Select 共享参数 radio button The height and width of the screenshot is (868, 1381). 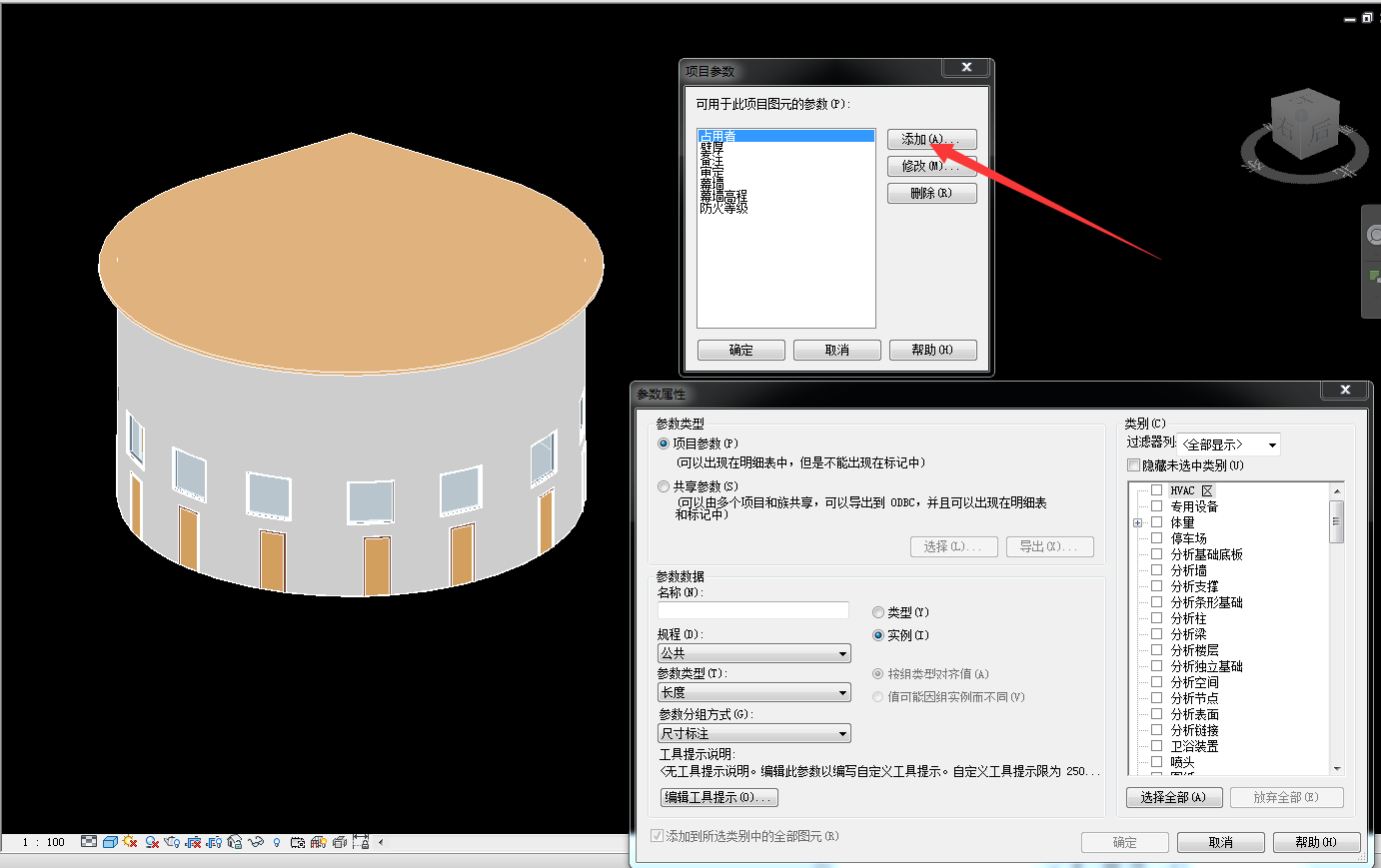click(664, 486)
